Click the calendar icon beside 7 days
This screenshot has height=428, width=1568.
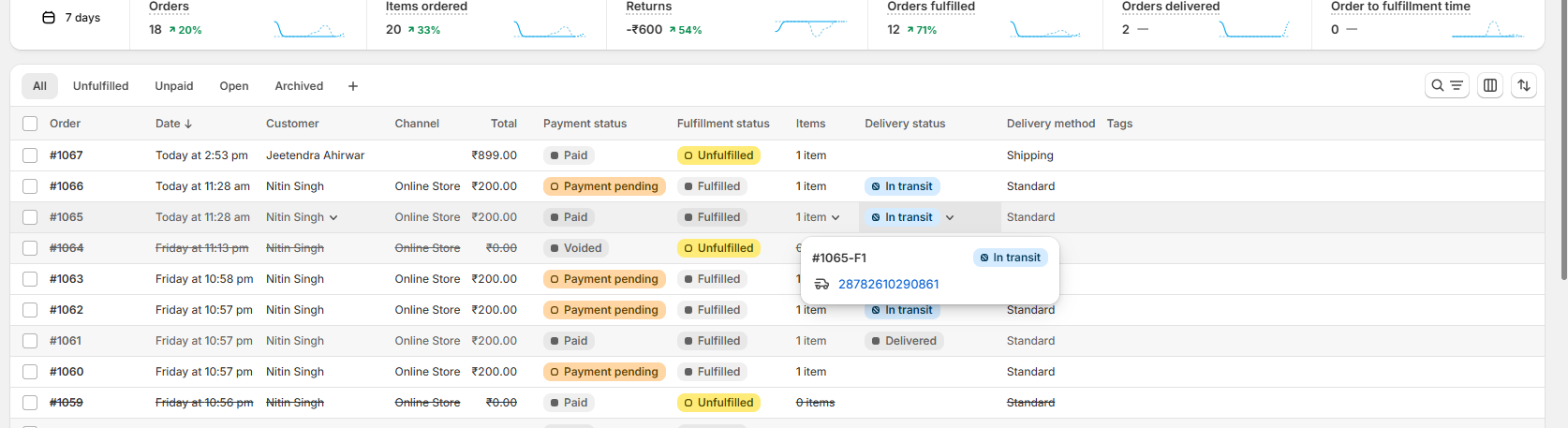click(x=49, y=18)
